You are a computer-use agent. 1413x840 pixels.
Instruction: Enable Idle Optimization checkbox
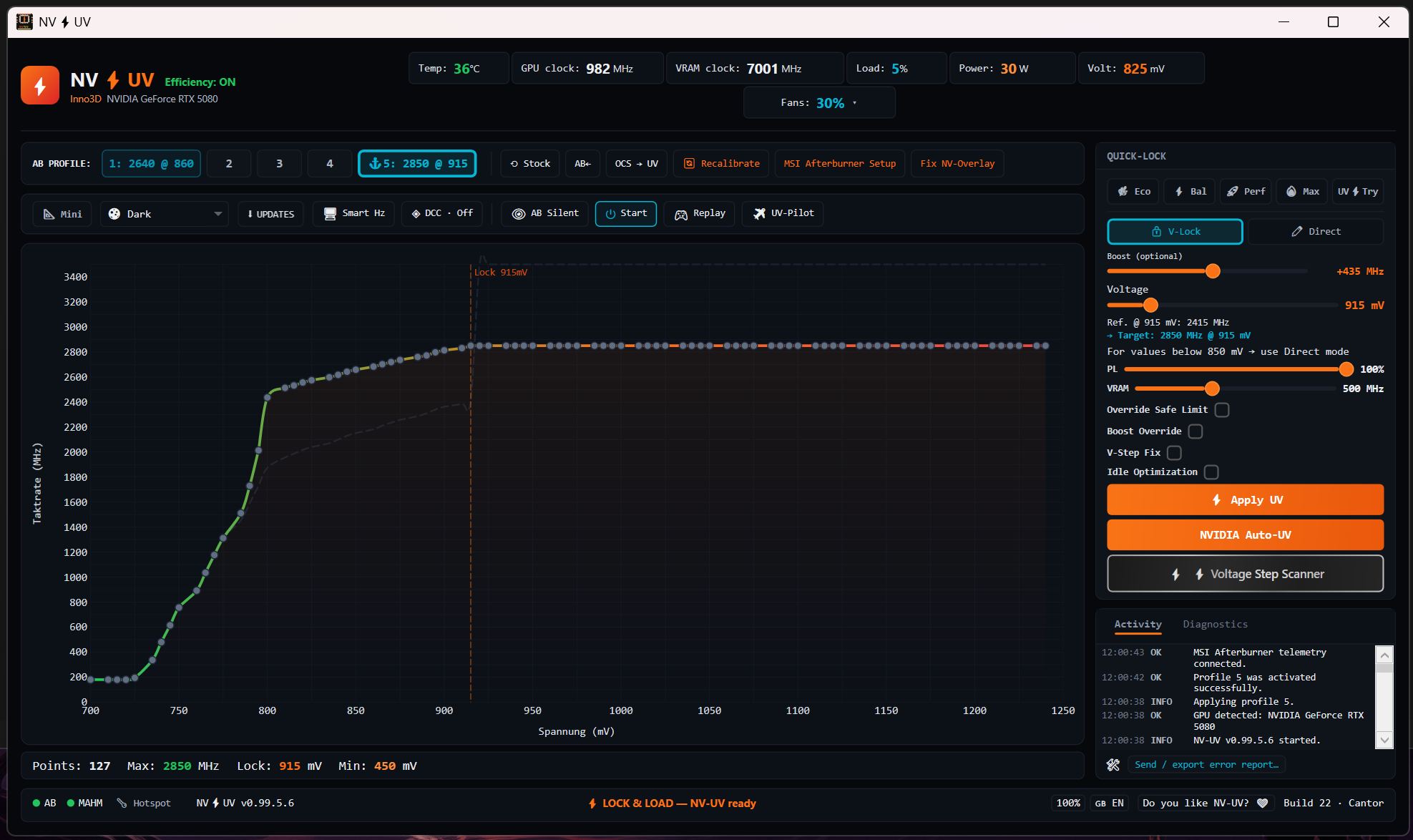pyautogui.click(x=1211, y=472)
